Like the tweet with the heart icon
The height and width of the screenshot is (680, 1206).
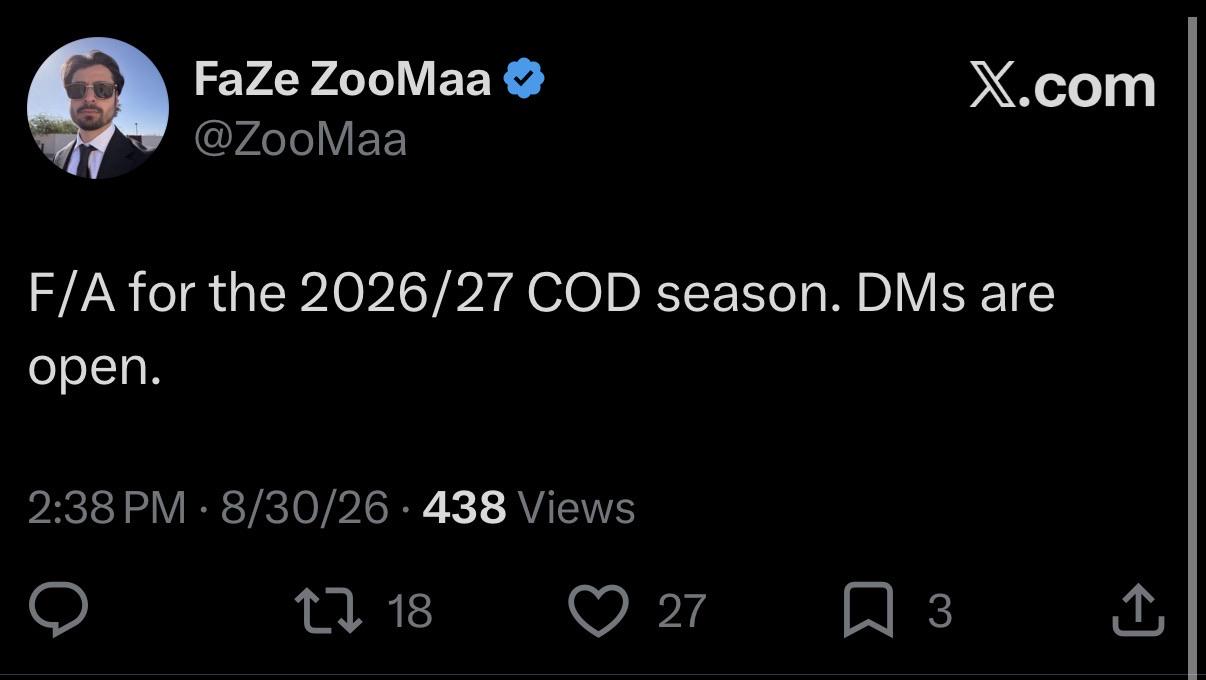(x=598, y=610)
